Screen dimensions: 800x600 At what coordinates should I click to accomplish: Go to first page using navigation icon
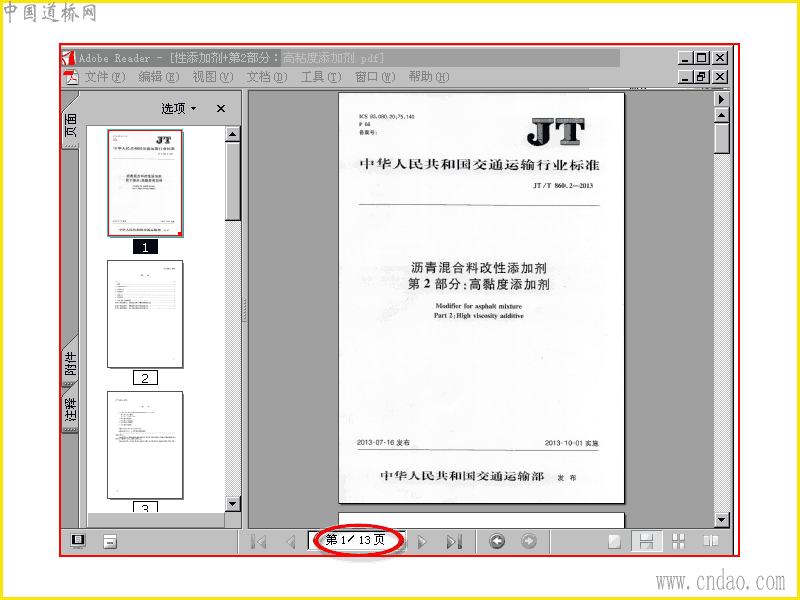259,541
